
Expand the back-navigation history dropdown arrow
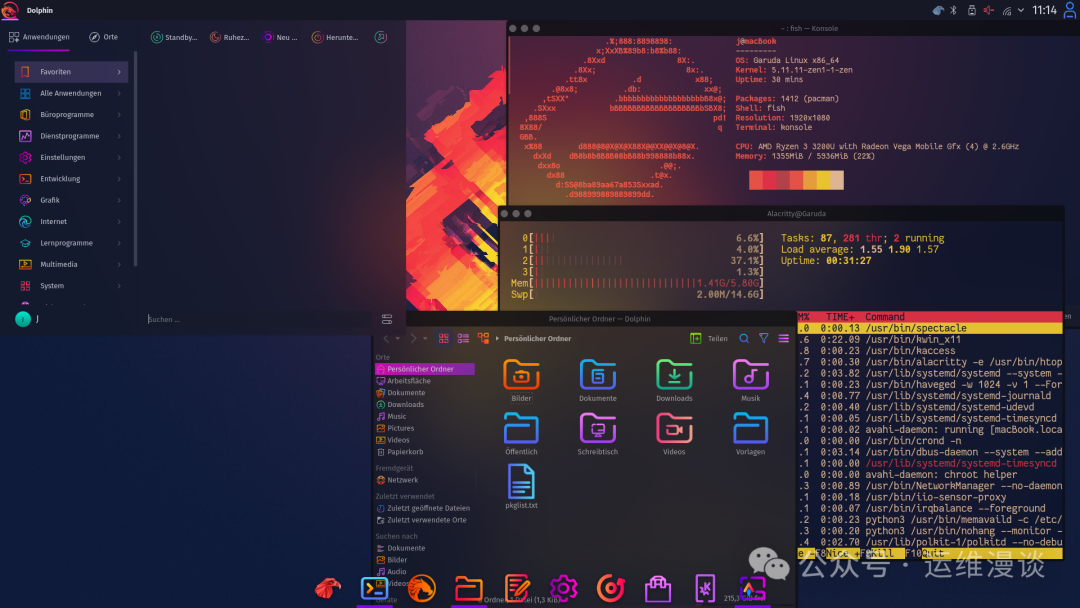coord(399,338)
